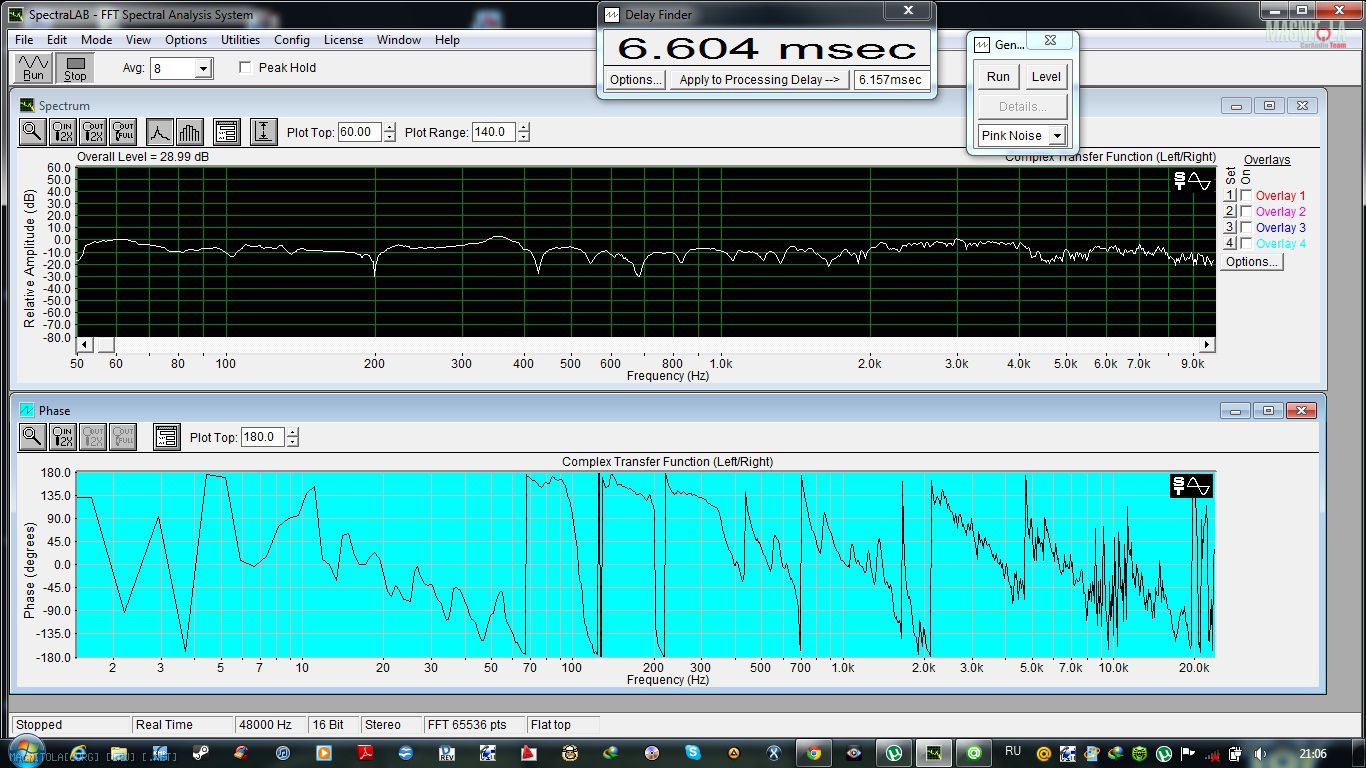This screenshot has height=768, width=1366.
Task: Open the License menu
Action: coord(343,40)
